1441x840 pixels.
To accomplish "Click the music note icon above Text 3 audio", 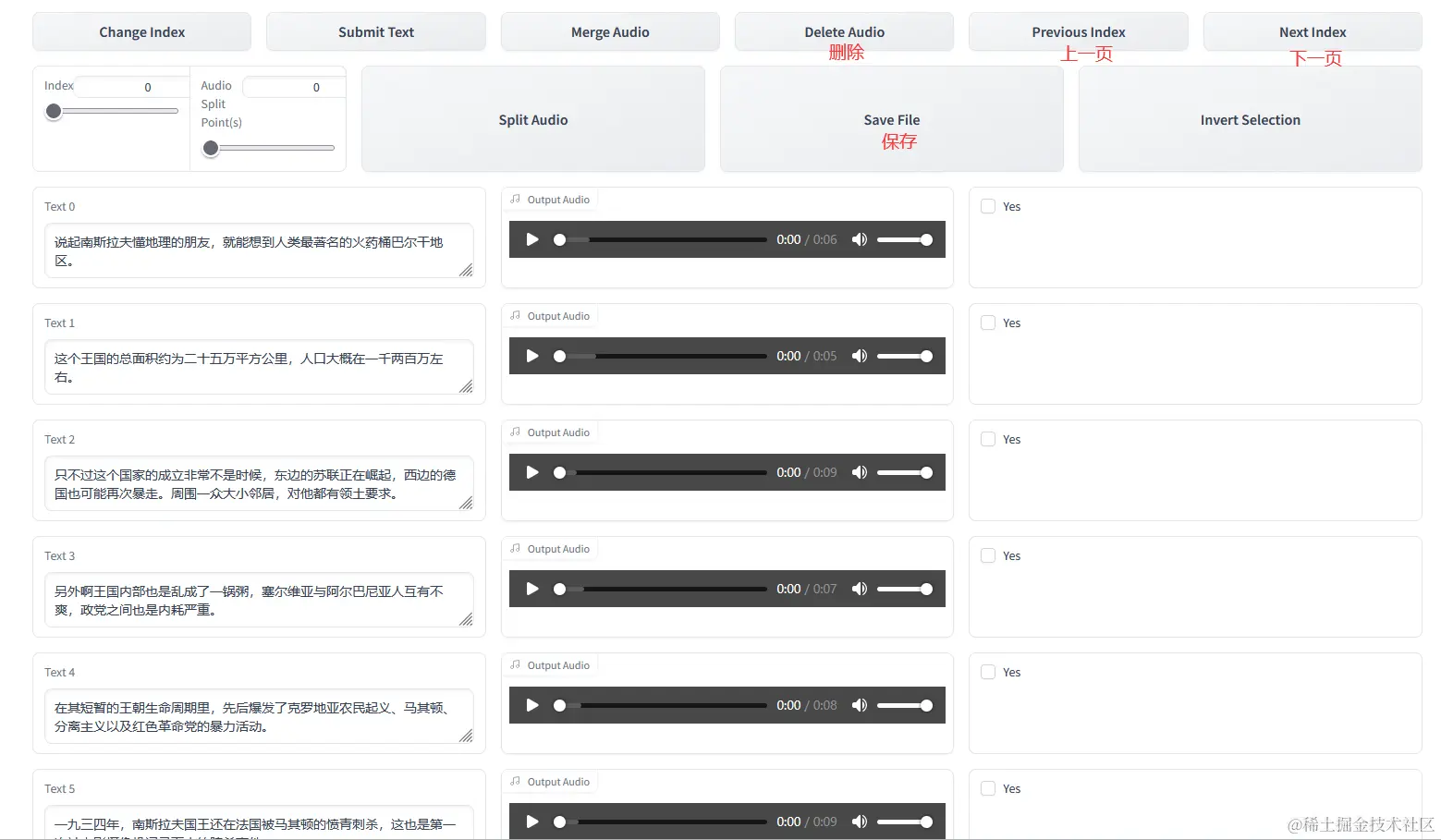I will tap(516, 548).
